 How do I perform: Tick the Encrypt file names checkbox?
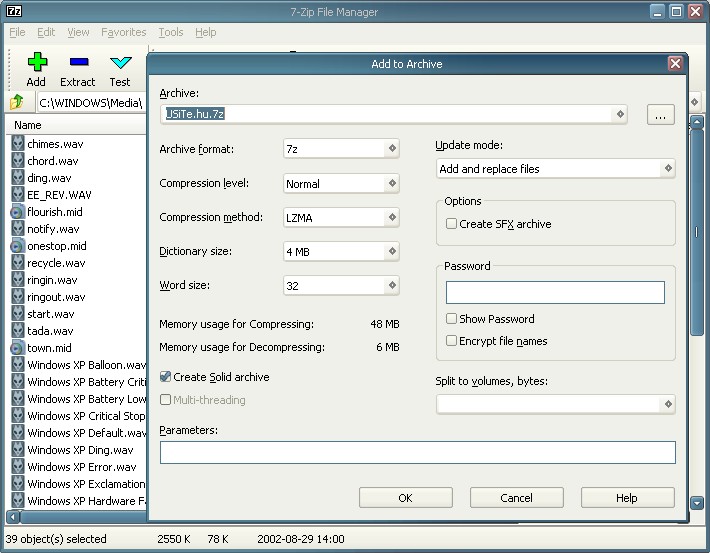click(452, 341)
